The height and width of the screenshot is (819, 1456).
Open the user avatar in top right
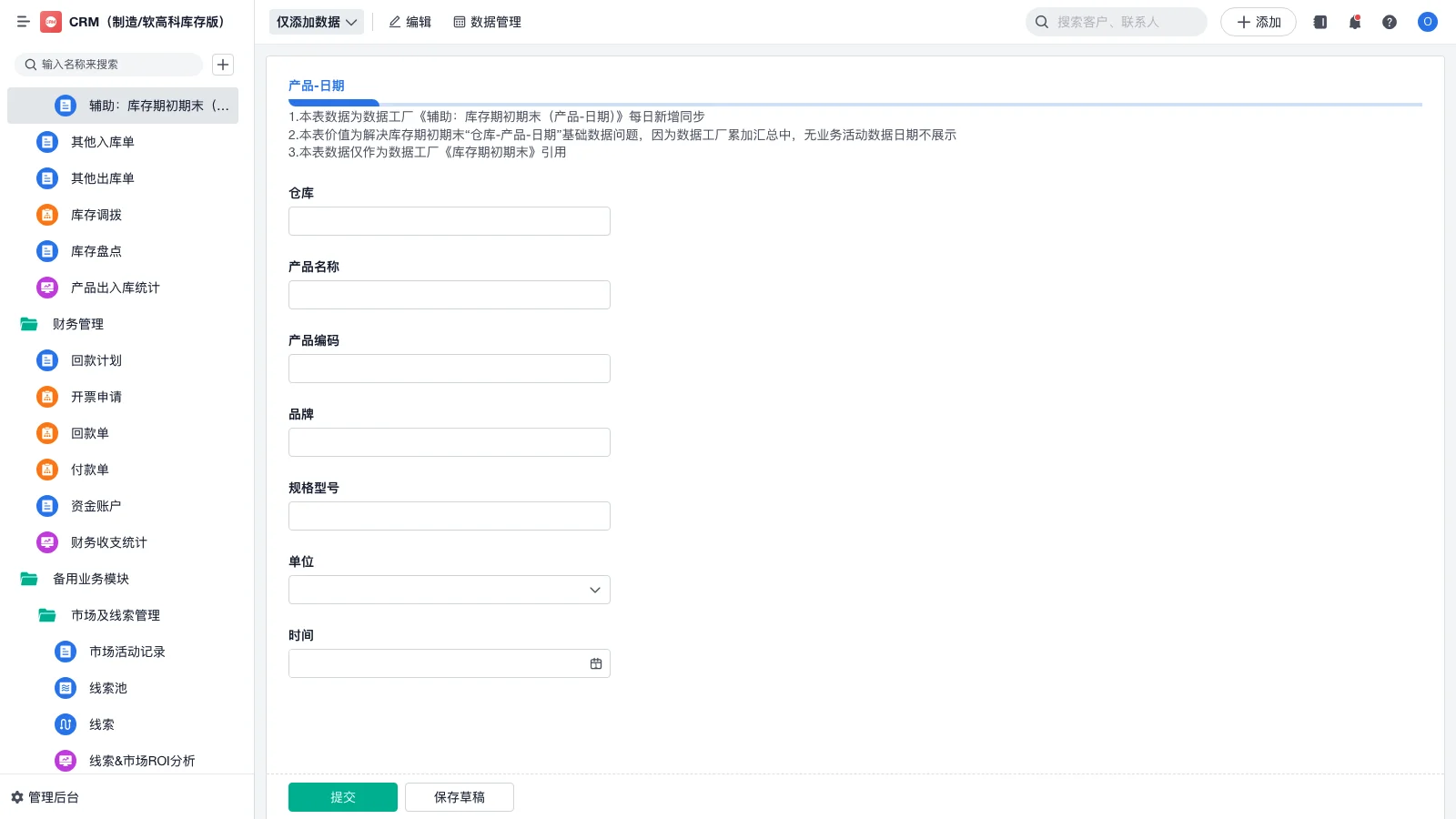point(1427,22)
